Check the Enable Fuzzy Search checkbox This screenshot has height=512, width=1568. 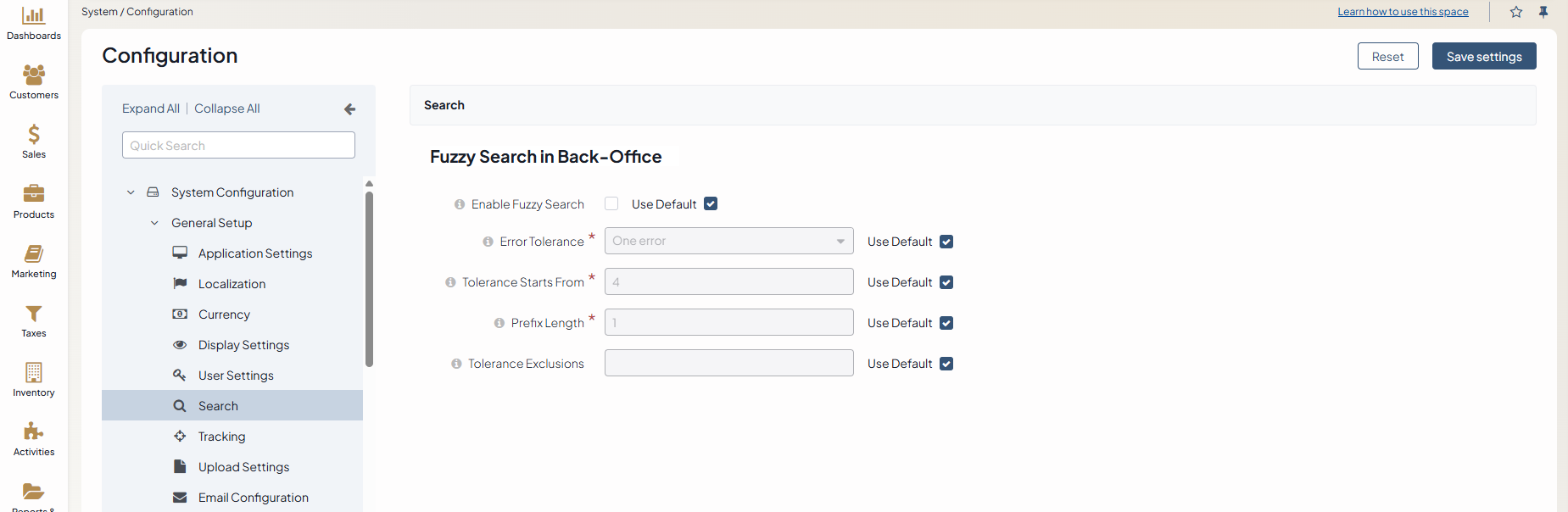click(611, 203)
